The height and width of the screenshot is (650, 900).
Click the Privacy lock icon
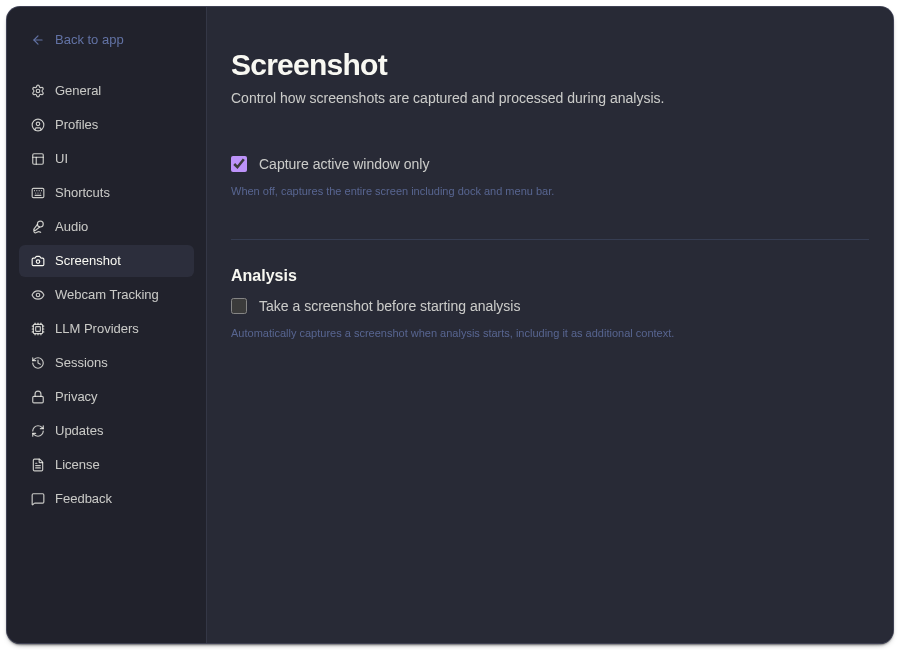[x=38, y=397]
